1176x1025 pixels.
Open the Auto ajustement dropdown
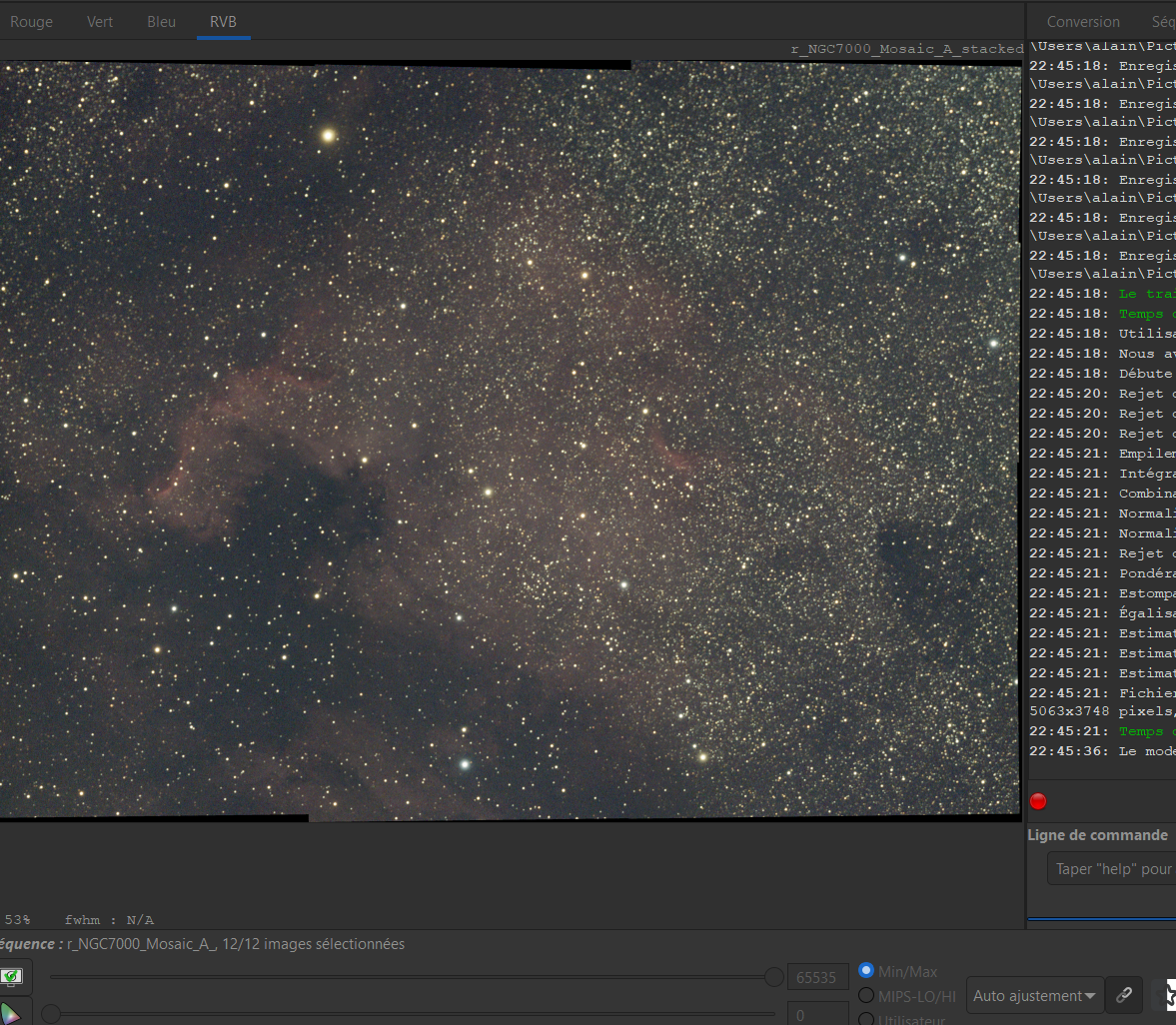(x=1035, y=995)
